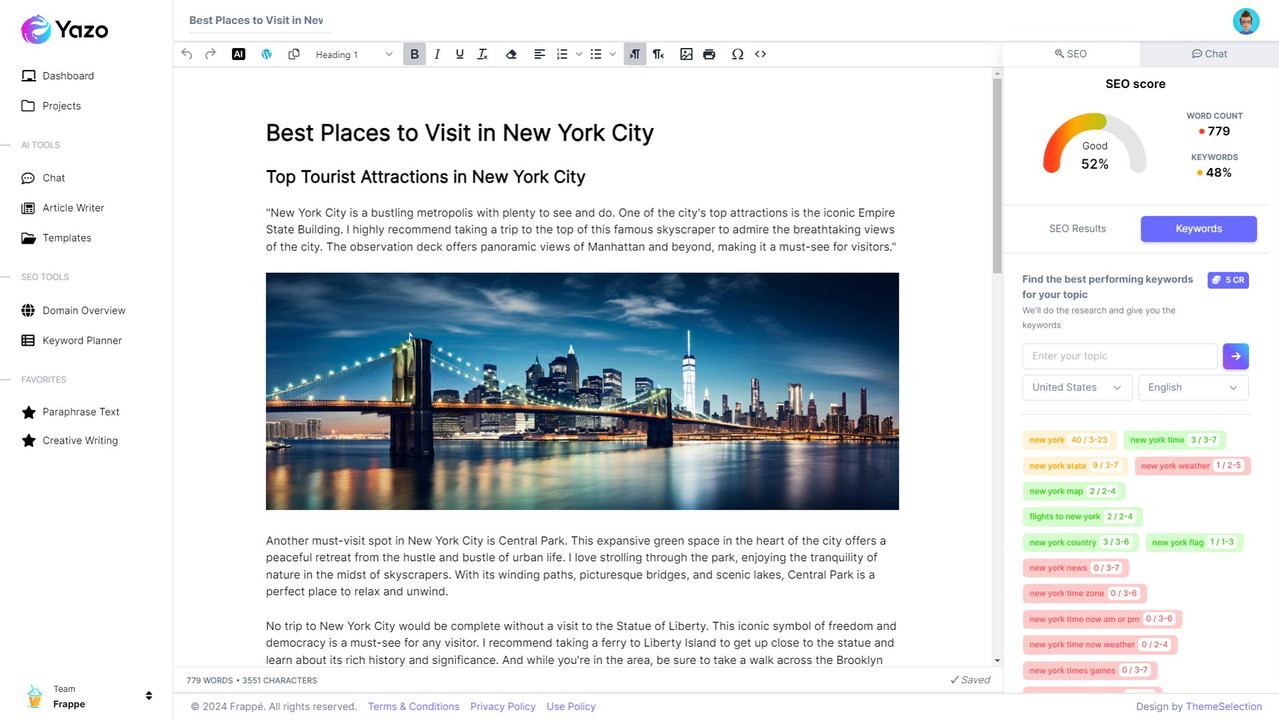The width and height of the screenshot is (1279, 720).
Task: Click the WordPress publish icon
Action: (266, 54)
